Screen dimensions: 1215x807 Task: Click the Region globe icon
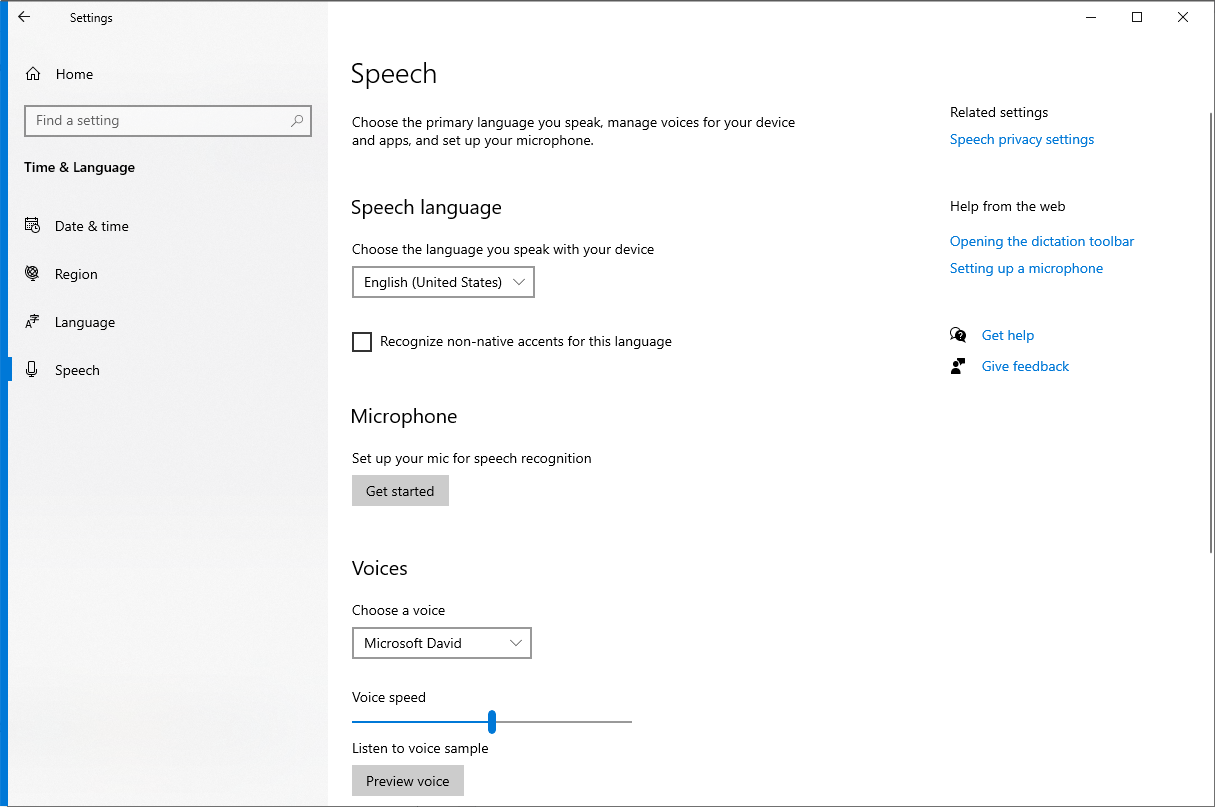[x=33, y=274]
